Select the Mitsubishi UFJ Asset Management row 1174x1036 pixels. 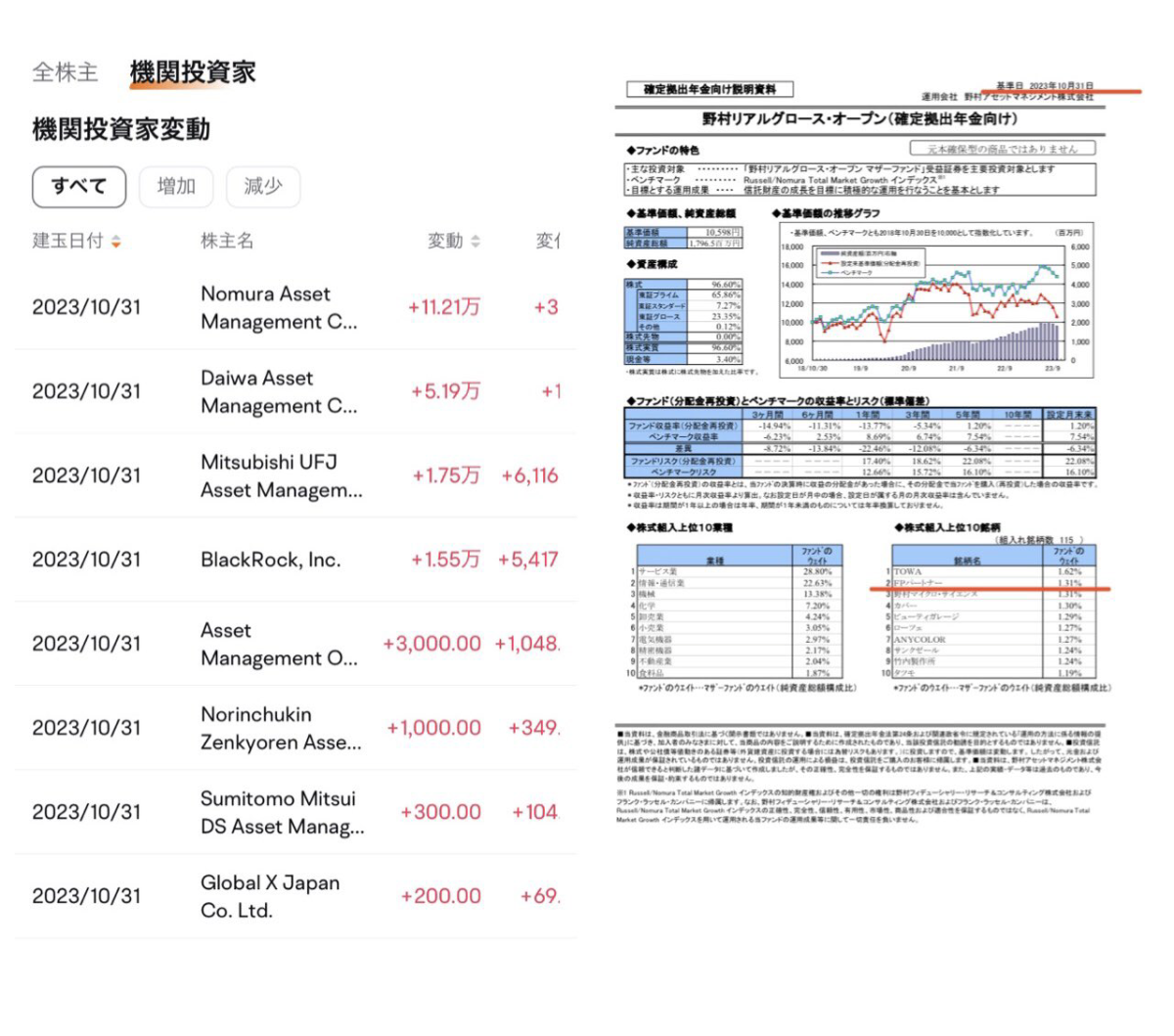tap(281, 475)
